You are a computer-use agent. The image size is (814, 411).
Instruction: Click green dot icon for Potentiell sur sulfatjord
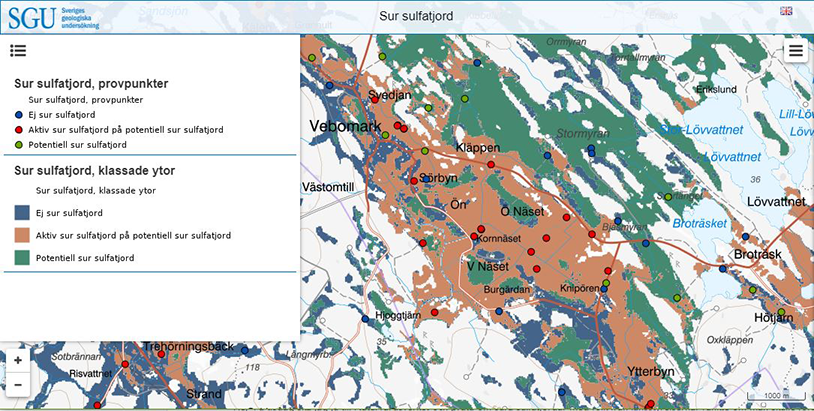click(19, 145)
